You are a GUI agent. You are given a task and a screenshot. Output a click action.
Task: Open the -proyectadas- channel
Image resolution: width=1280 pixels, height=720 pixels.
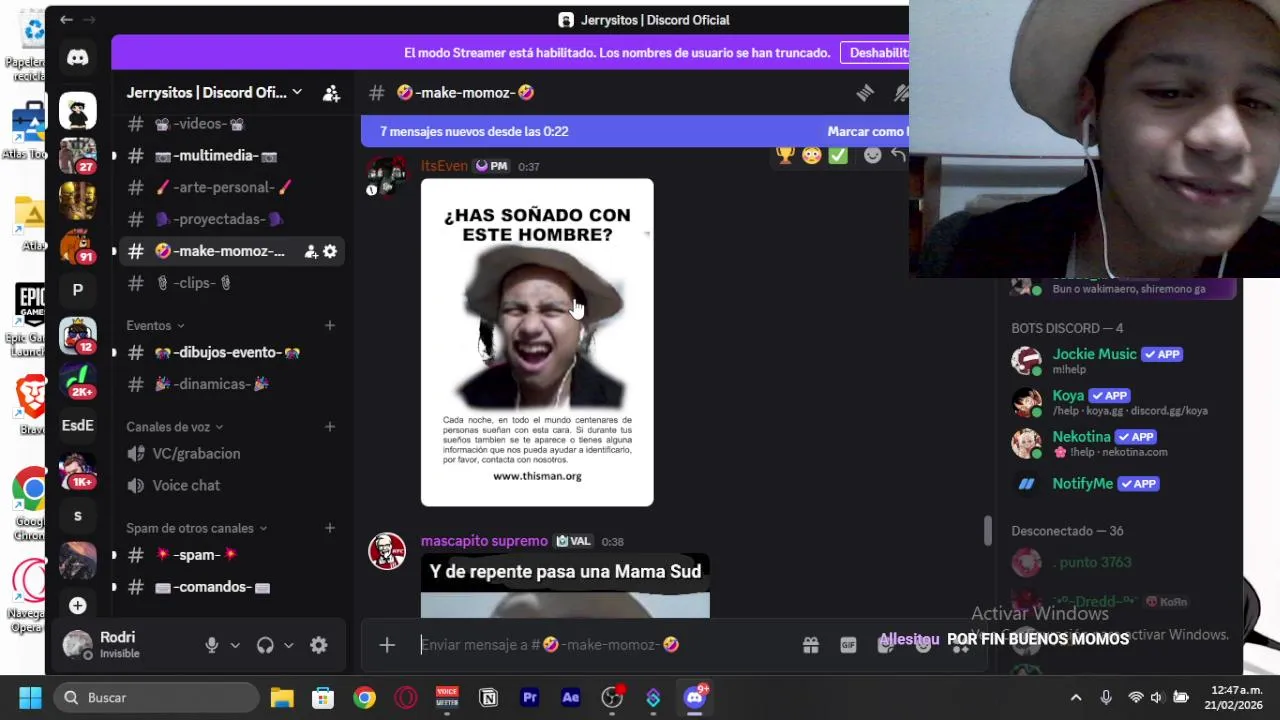click(x=231, y=219)
